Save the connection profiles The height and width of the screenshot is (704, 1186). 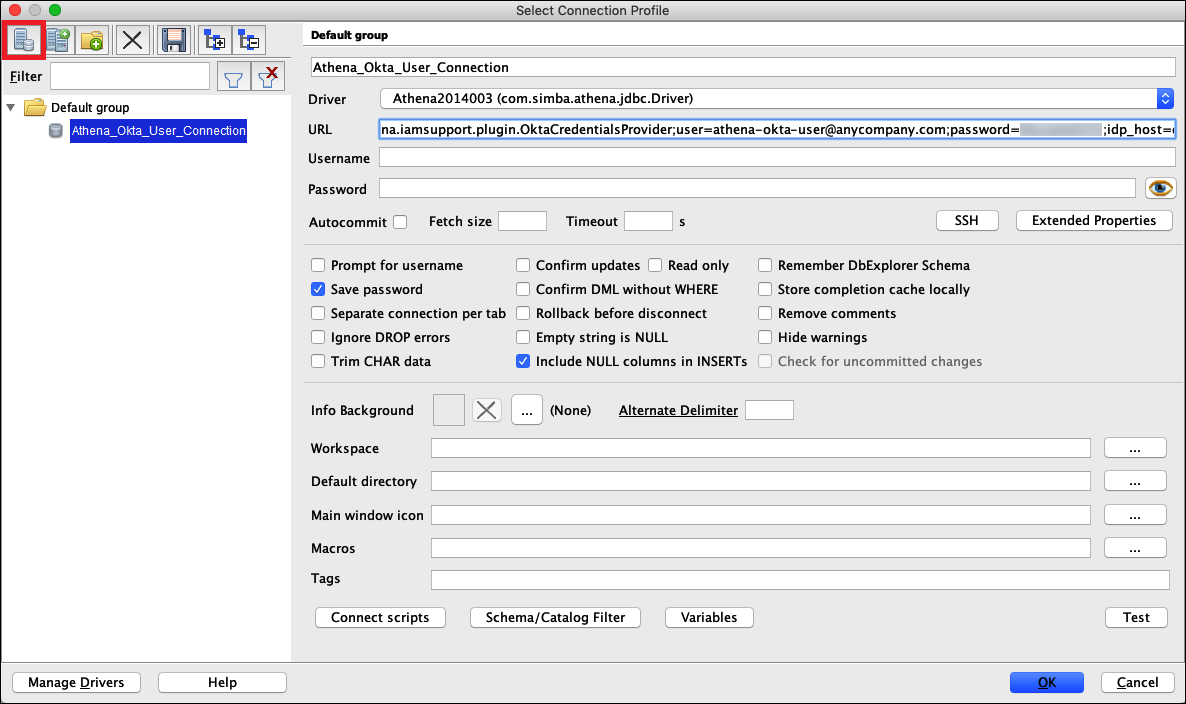pyautogui.click(x=172, y=40)
